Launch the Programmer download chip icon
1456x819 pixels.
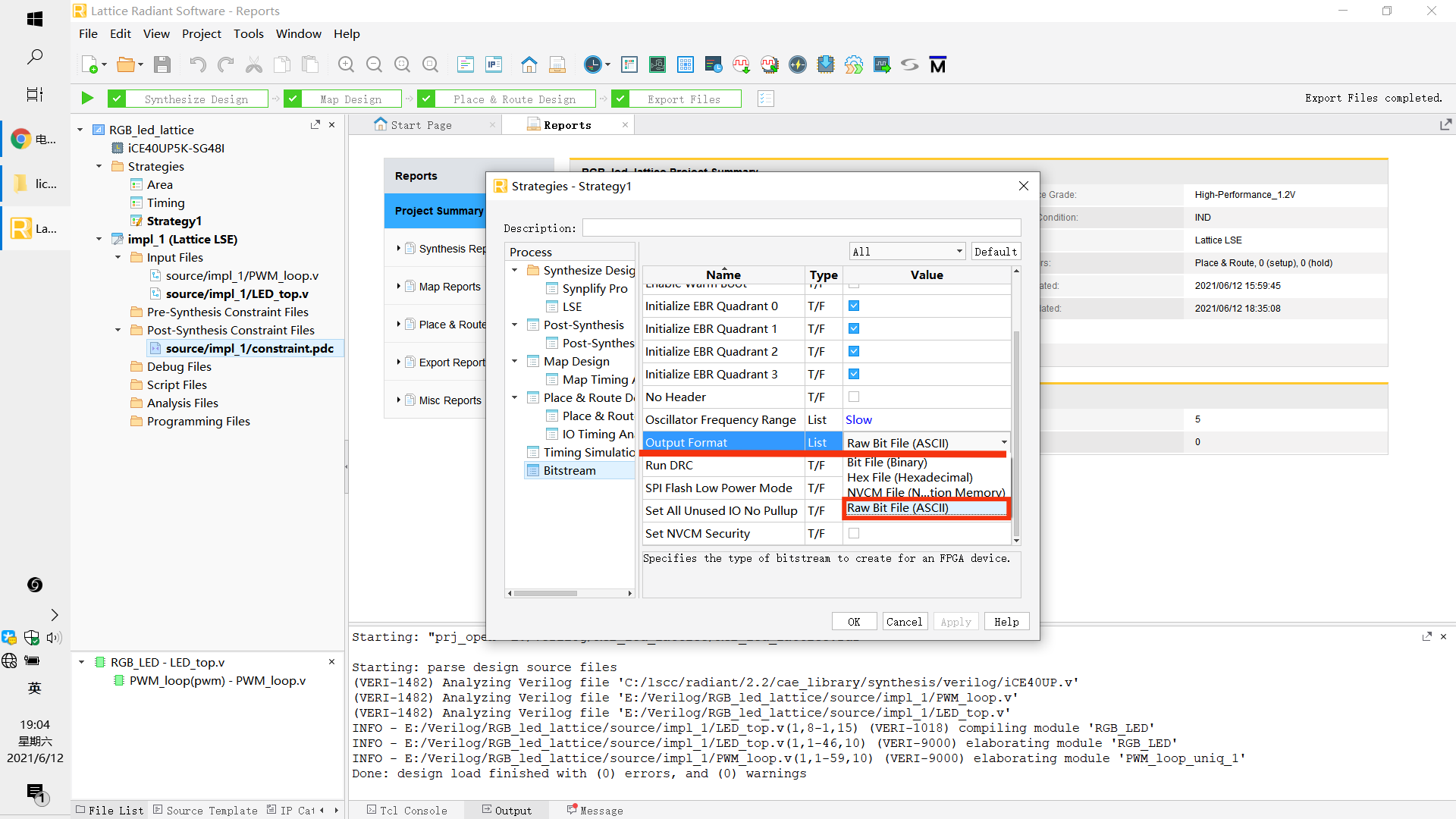(x=825, y=64)
